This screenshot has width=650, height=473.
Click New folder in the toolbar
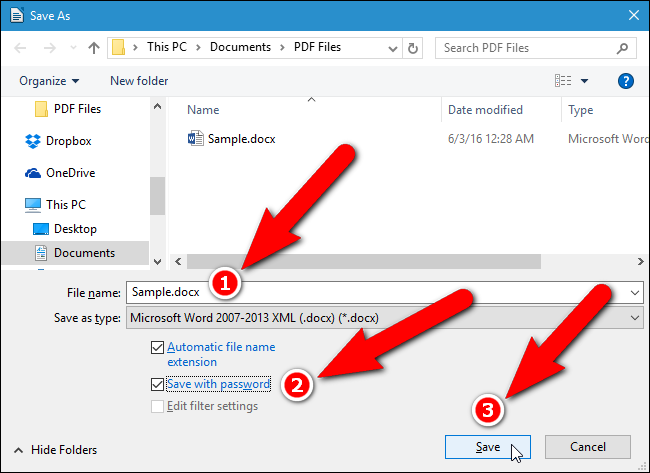139,81
